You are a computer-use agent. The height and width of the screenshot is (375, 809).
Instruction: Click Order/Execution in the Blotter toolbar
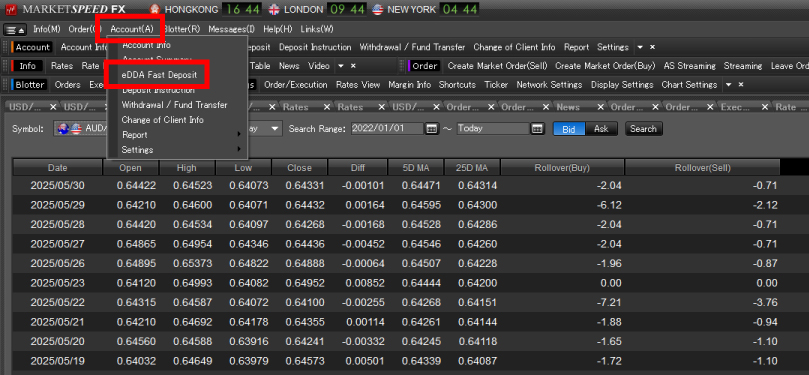coord(296,85)
